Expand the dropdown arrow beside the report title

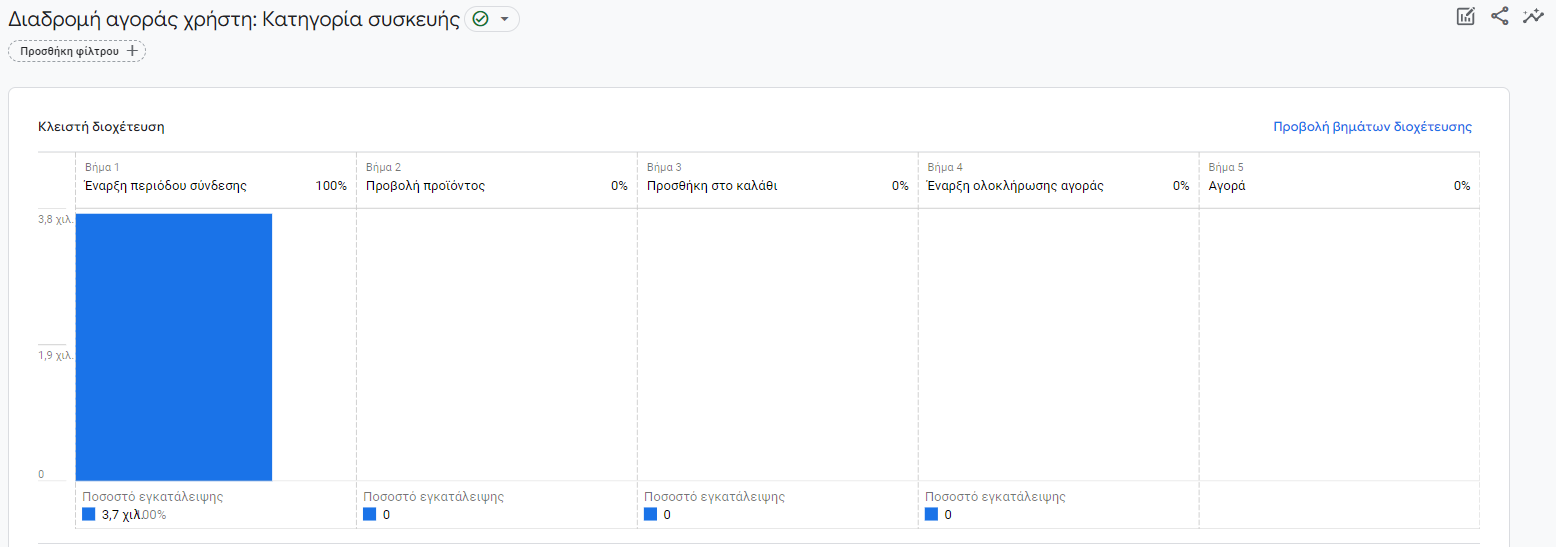[504, 19]
